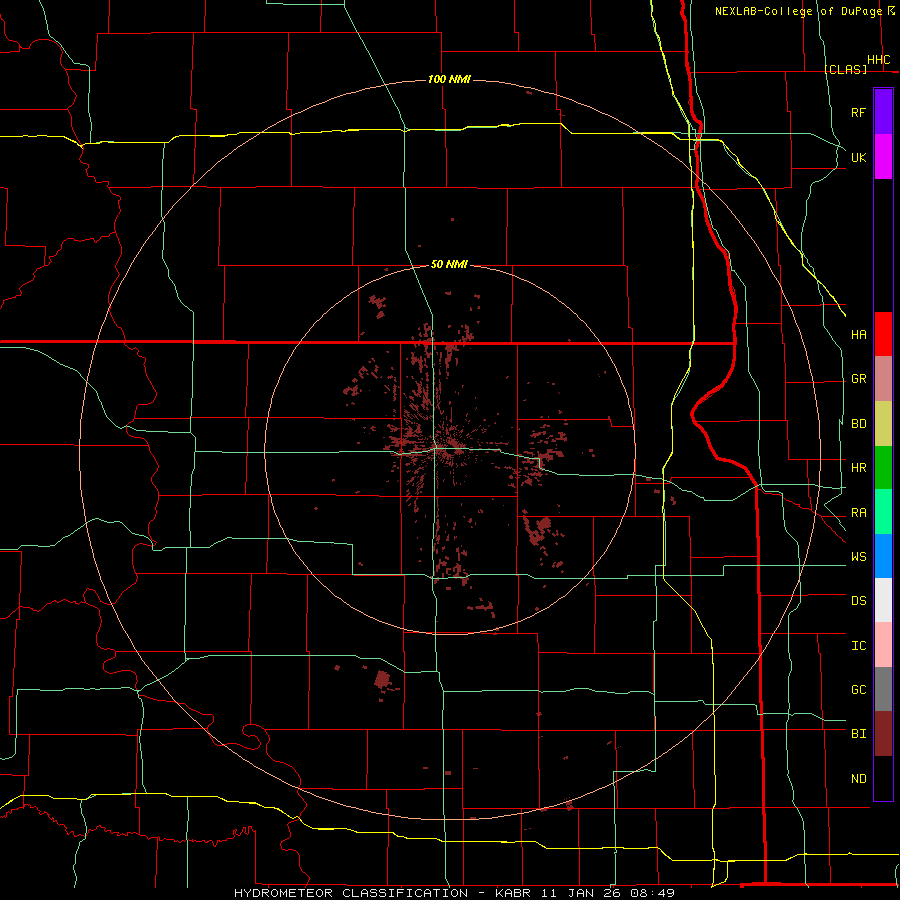The height and width of the screenshot is (900, 900).
Task: Click the UK legend label
Action: click(859, 157)
